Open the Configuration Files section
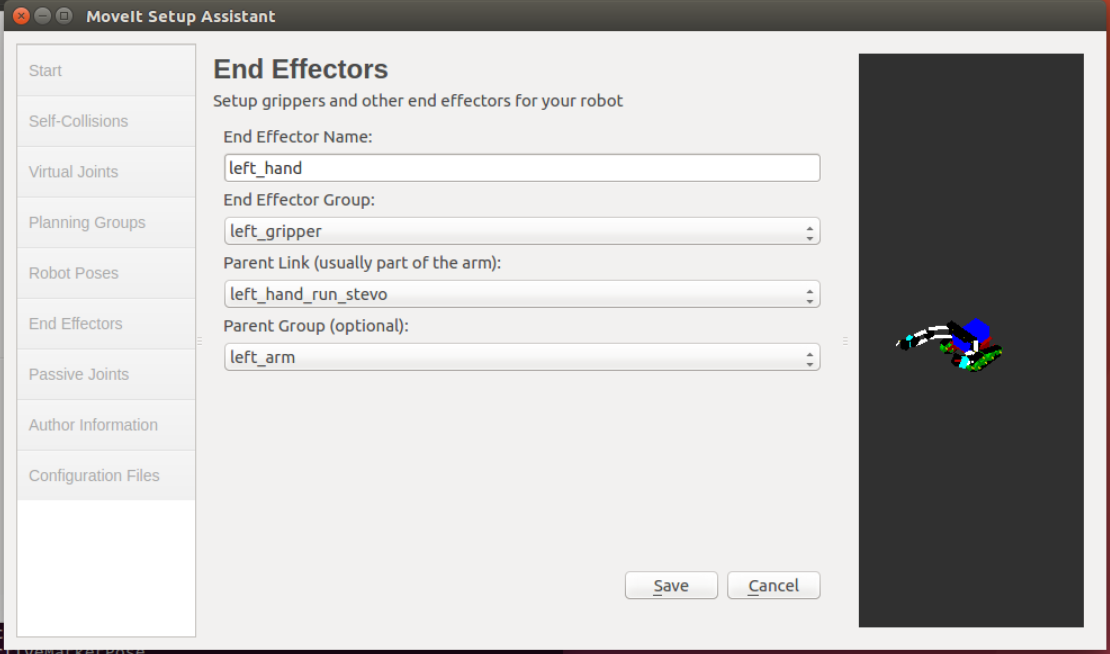Image resolution: width=1110 pixels, height=654 pixels. [x=106, y=476]
